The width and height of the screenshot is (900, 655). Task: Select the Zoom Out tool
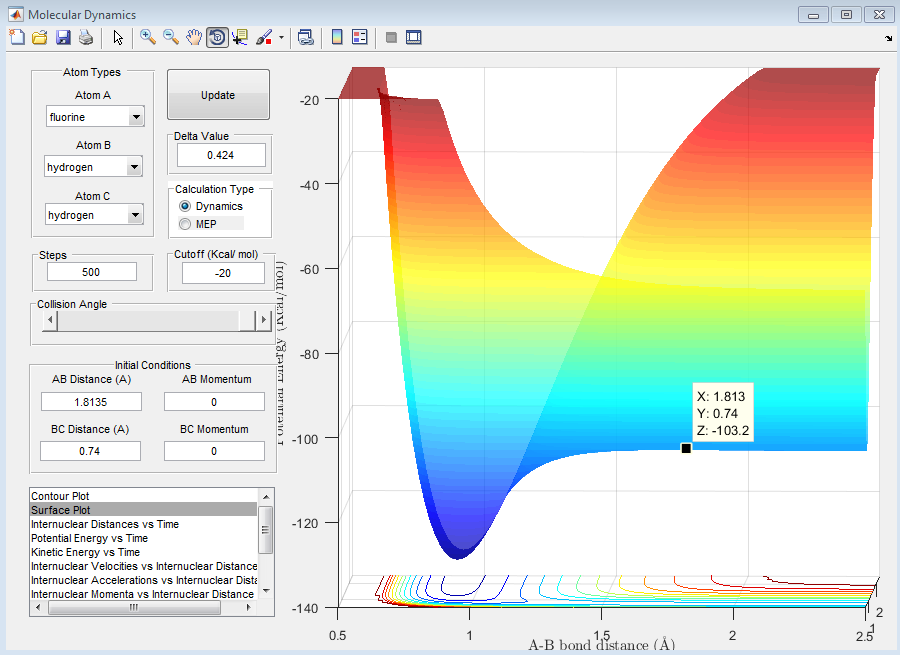pos(170,37)
